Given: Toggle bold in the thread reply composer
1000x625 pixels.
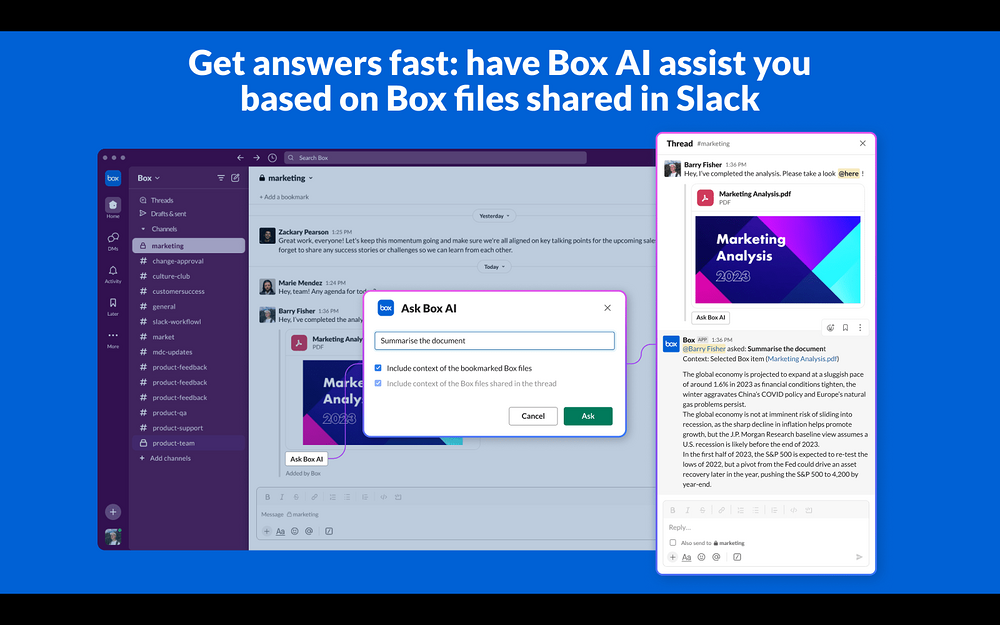Looking at the screenshot, I should (x=673, y=510).
